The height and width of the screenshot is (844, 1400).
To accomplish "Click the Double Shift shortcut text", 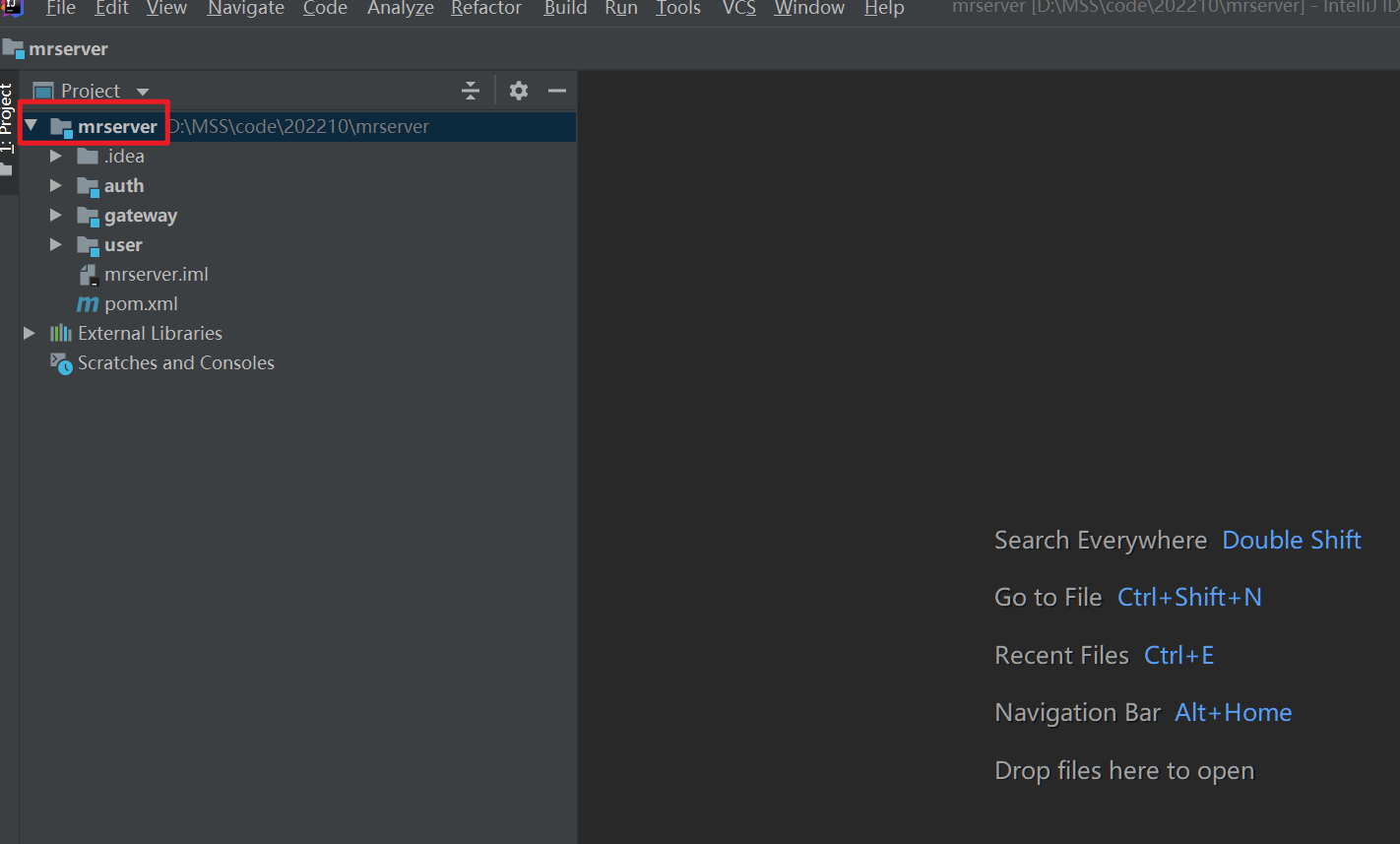I will [1292, 540].
